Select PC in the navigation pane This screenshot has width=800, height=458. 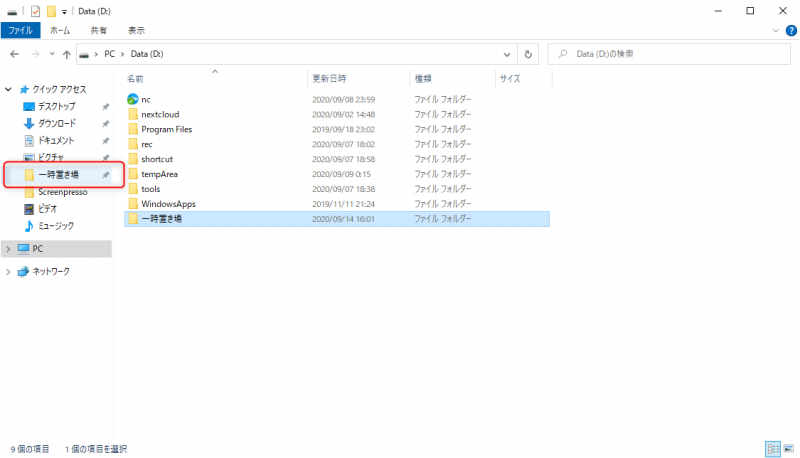(x=37, y=249)
